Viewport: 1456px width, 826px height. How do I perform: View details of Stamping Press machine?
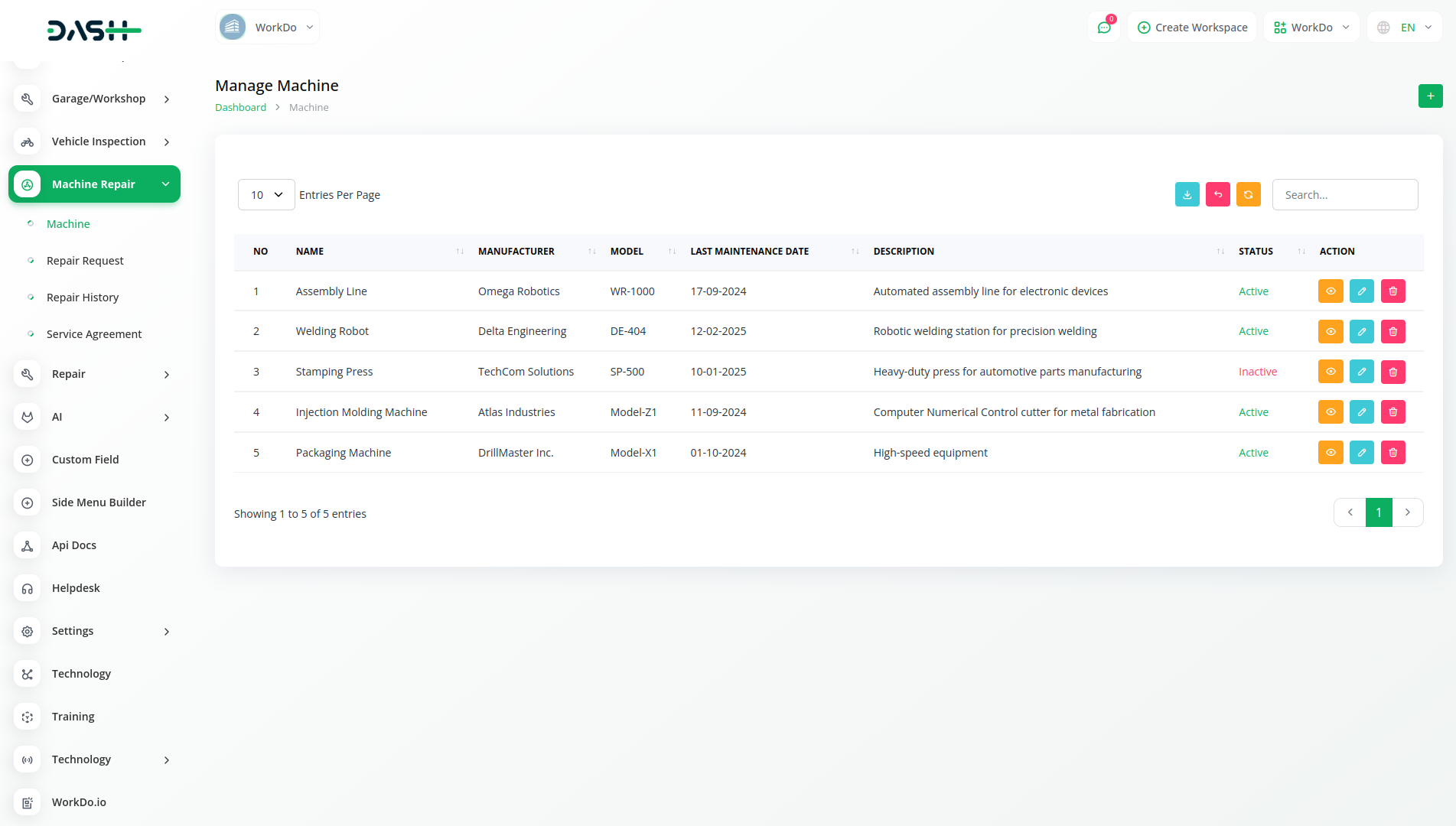[1331, 372]
